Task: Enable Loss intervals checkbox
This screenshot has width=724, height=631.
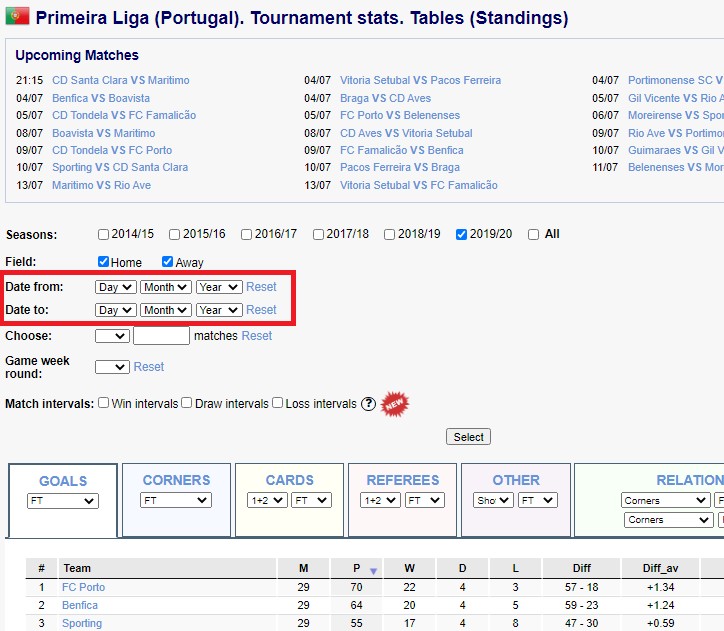Action: tap(278, 403)
